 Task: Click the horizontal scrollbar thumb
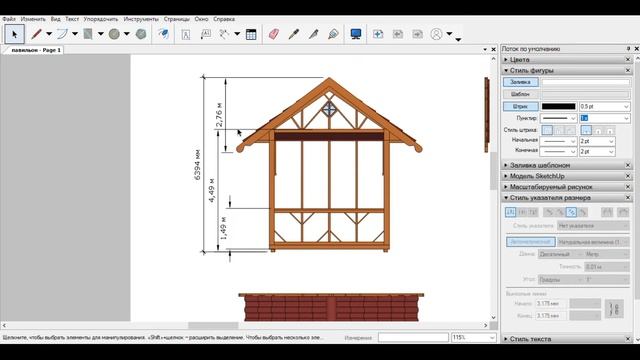(213, 325)
